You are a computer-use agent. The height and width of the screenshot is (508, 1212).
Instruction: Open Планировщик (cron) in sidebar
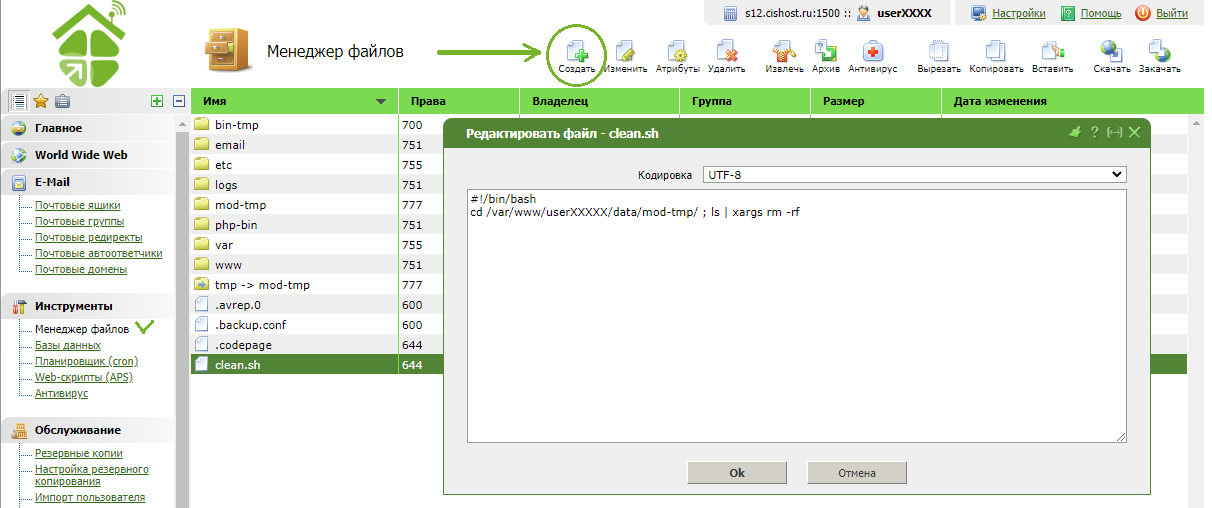(x=86, y=361)
